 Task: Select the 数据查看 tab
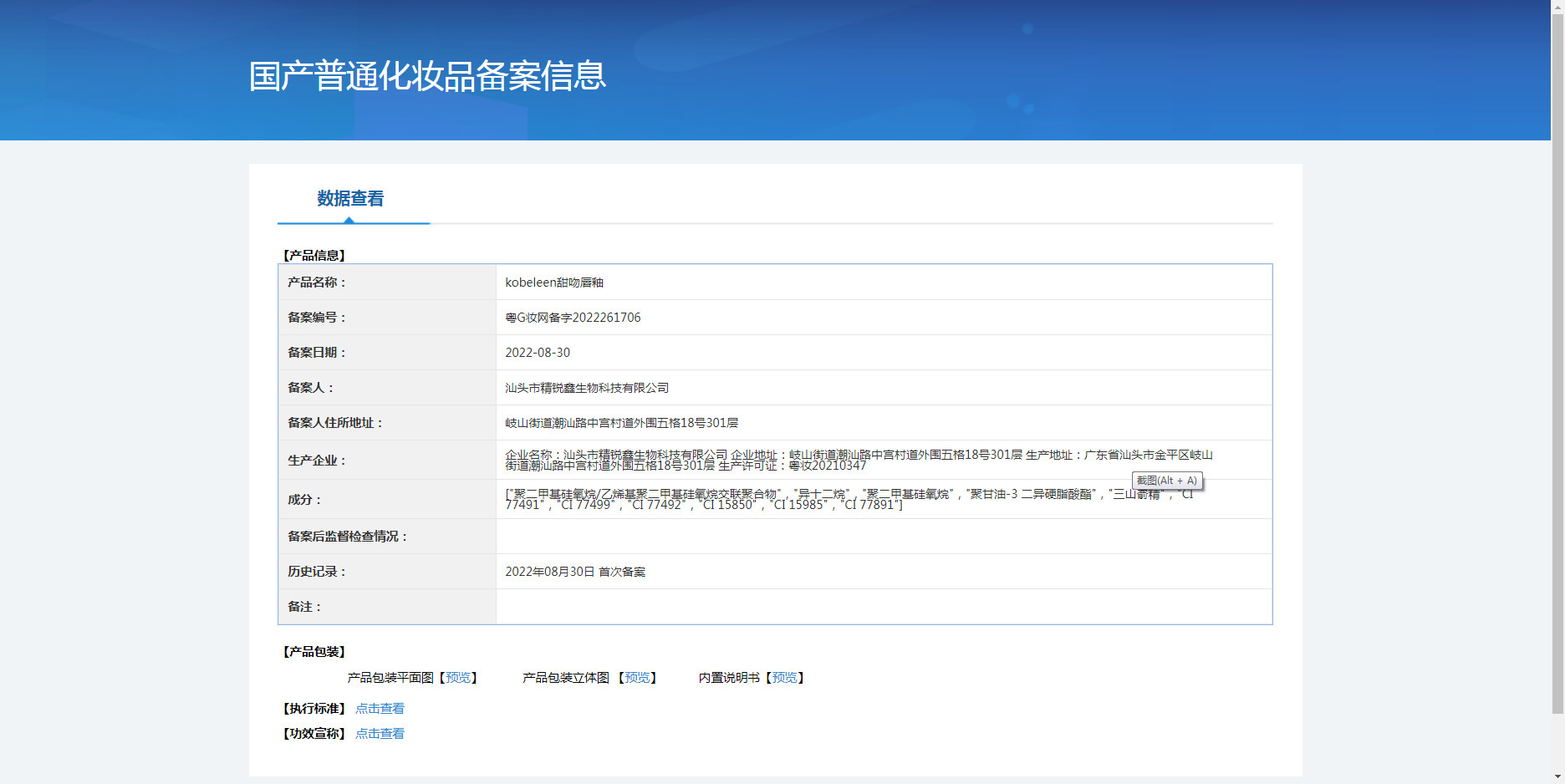(x=350, y=199)
